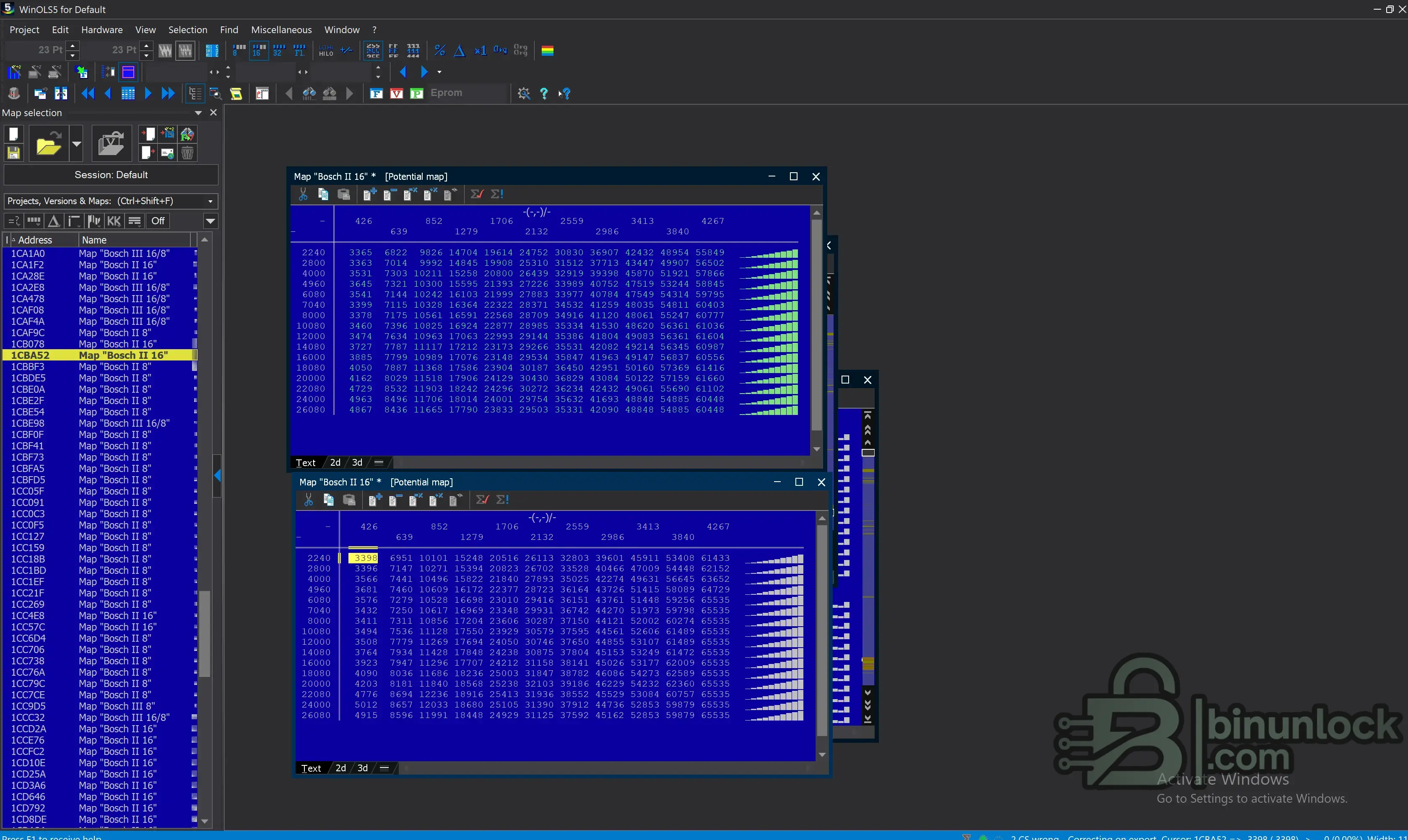The width and height of the screenshot is (1408, 840).
Task: Create a new project in Map selection
Action: click(x=13, y=134)
